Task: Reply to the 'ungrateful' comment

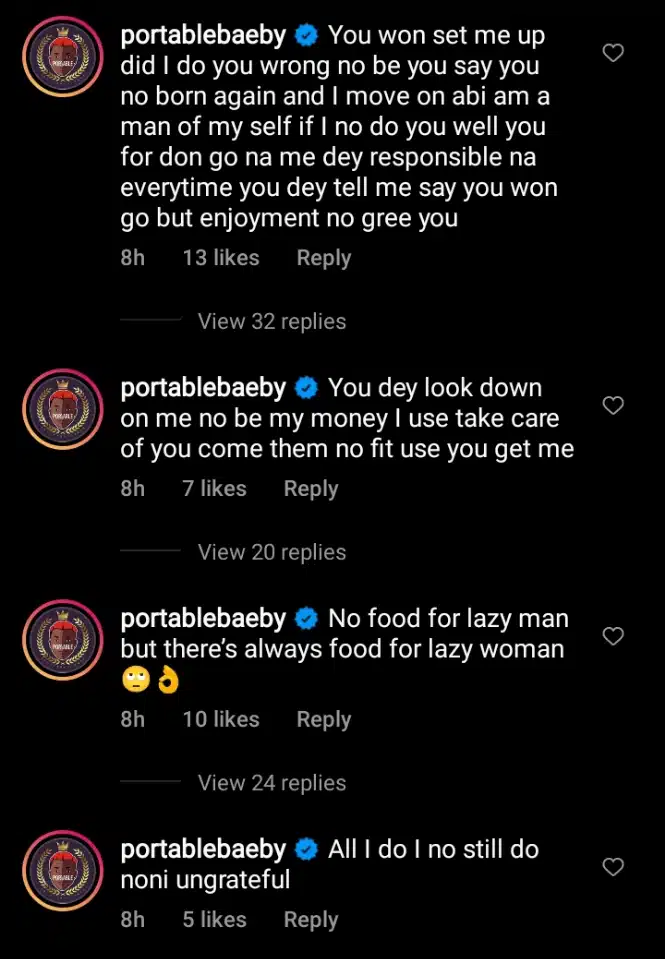Action: 310,919
